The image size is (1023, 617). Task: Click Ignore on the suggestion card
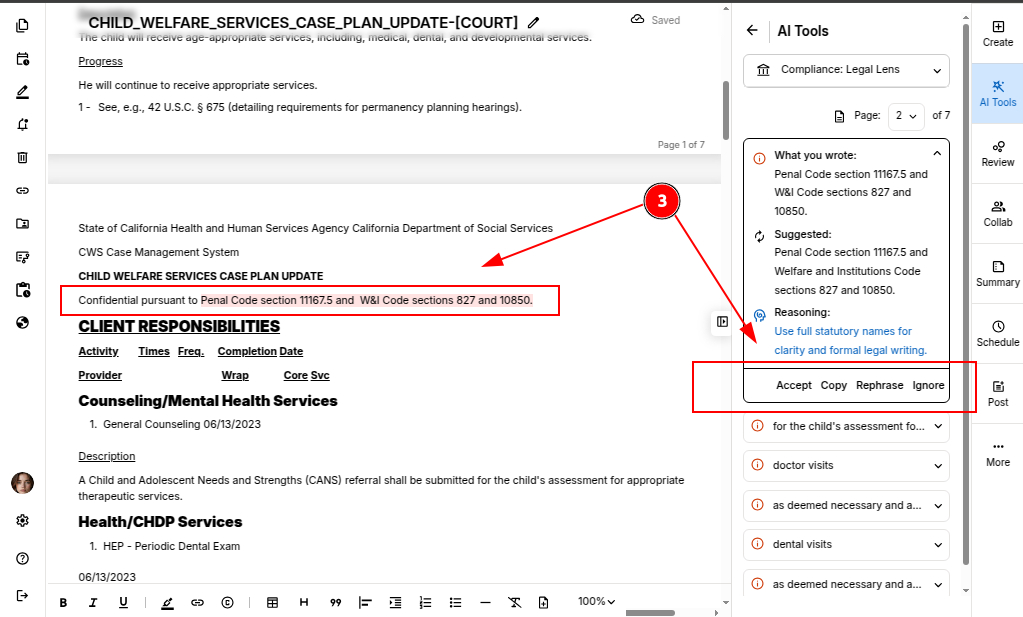(928, 385)
